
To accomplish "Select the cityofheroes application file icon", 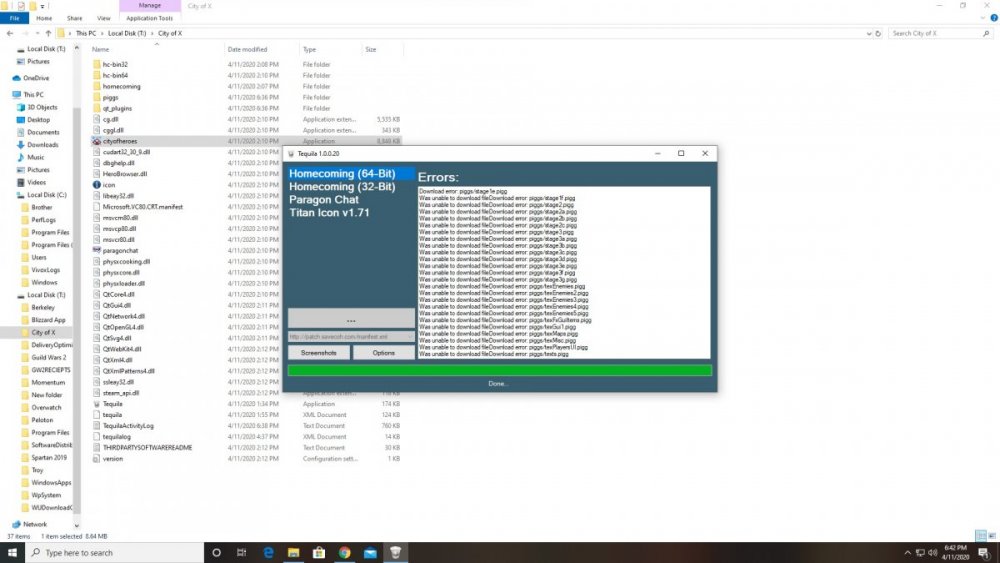I will point(96,141).
